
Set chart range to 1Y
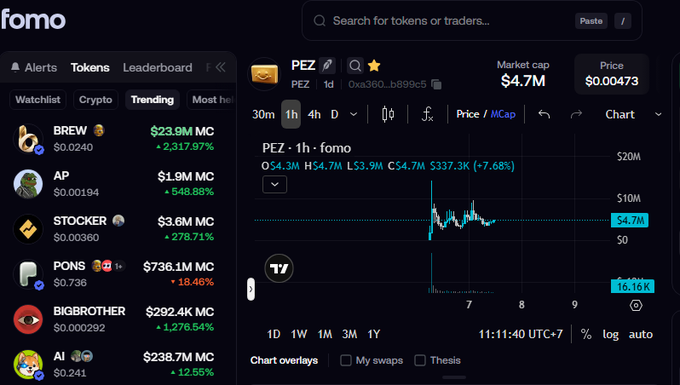pyautogui.click(x=374, y=334)
